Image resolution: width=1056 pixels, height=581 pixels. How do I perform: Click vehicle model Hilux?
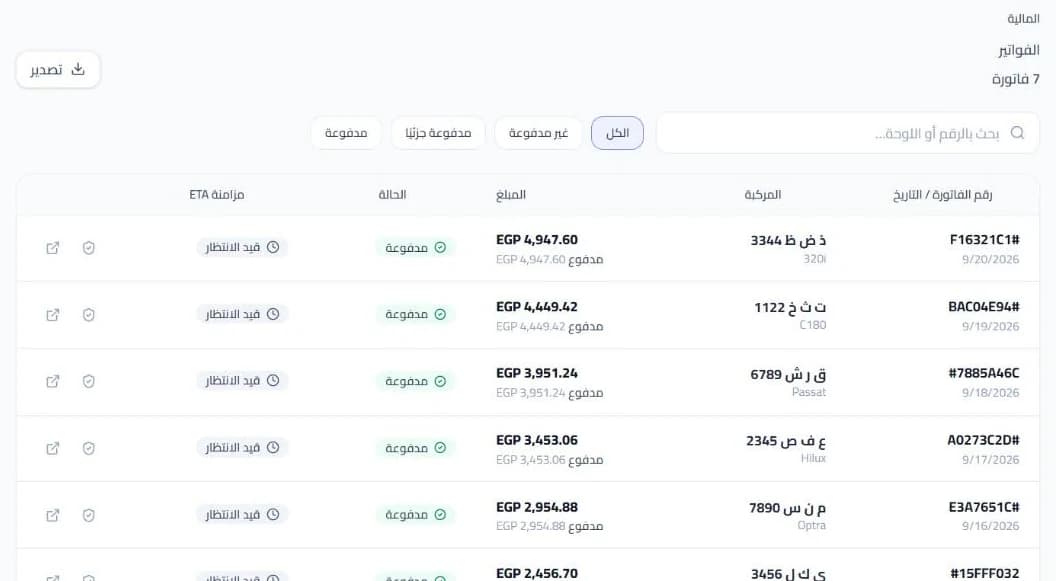point(813,458)
